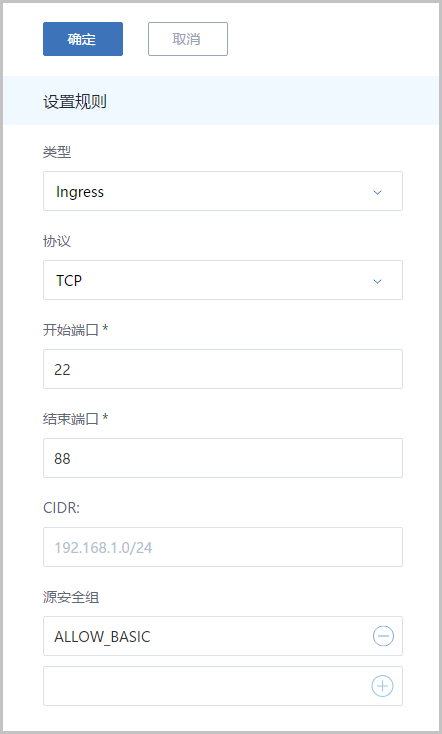Click the 设置规则 section header
442x734 pixels.
click(75, 102)
